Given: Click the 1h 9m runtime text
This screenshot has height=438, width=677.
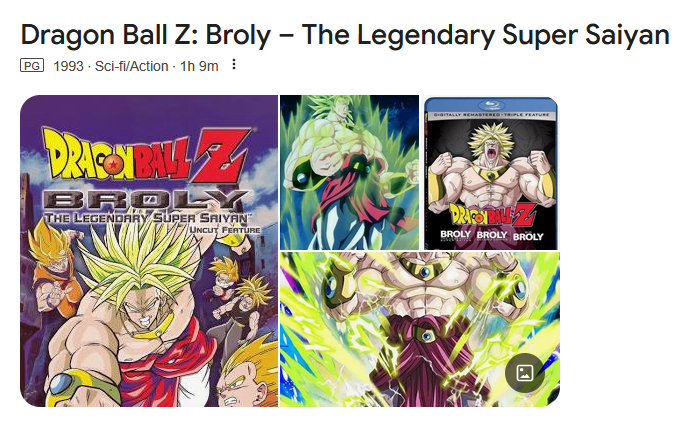Looking at the screenshot, I should pos(199,66).
